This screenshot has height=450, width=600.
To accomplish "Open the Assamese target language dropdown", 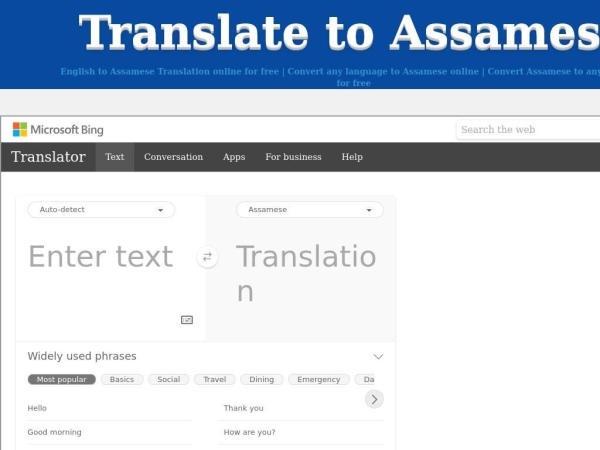I will pos(310,210).
